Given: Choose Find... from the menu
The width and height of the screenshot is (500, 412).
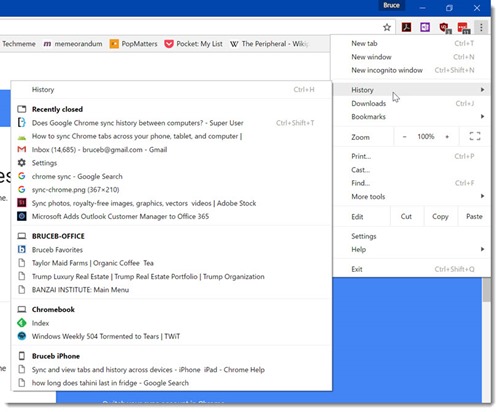Looking at the screenshot, I should (412, 183).
